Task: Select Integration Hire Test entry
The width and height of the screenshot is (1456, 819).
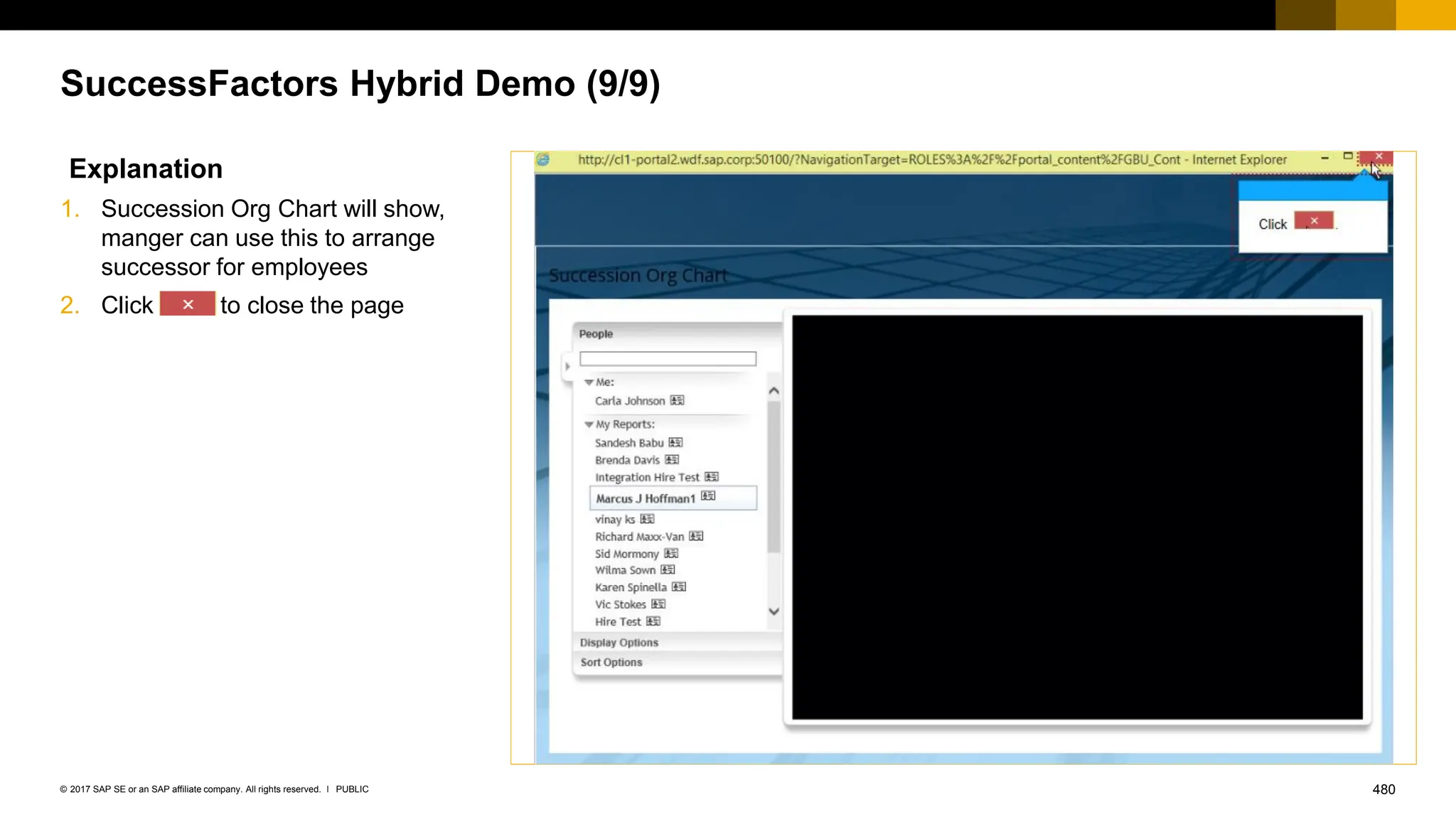Action: pyautogui.click(x=647, y=477)
